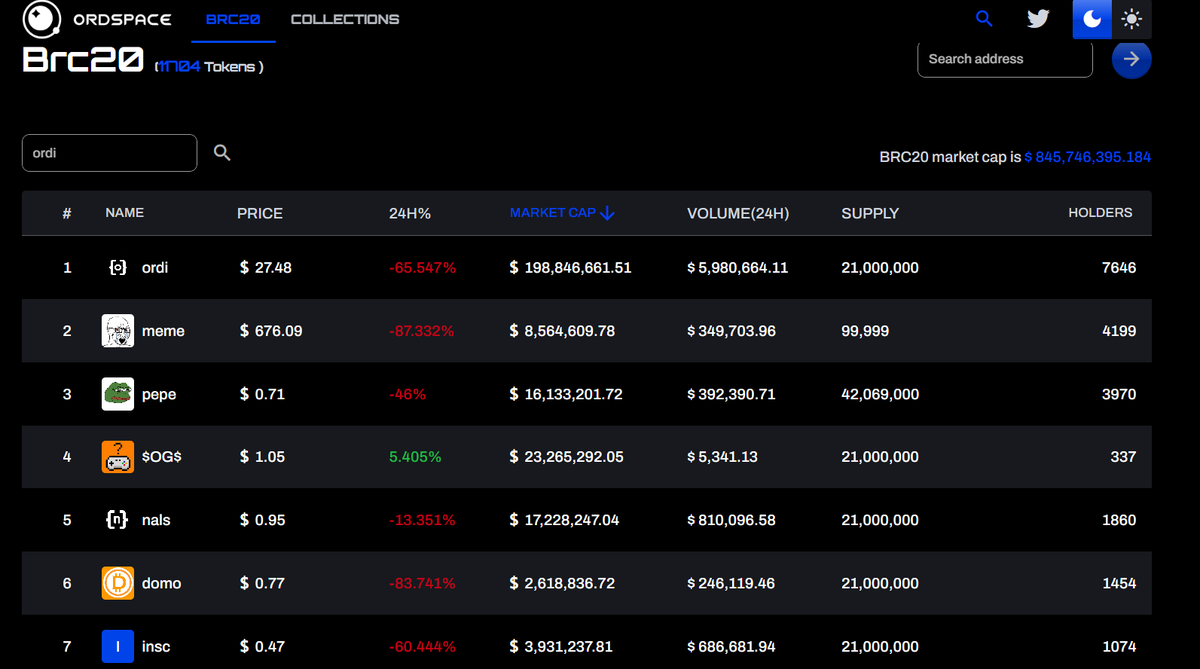Click domo market cap $ 2,618,836.72
Viewport: 1200px width, 669px height.
coord(562,583)
